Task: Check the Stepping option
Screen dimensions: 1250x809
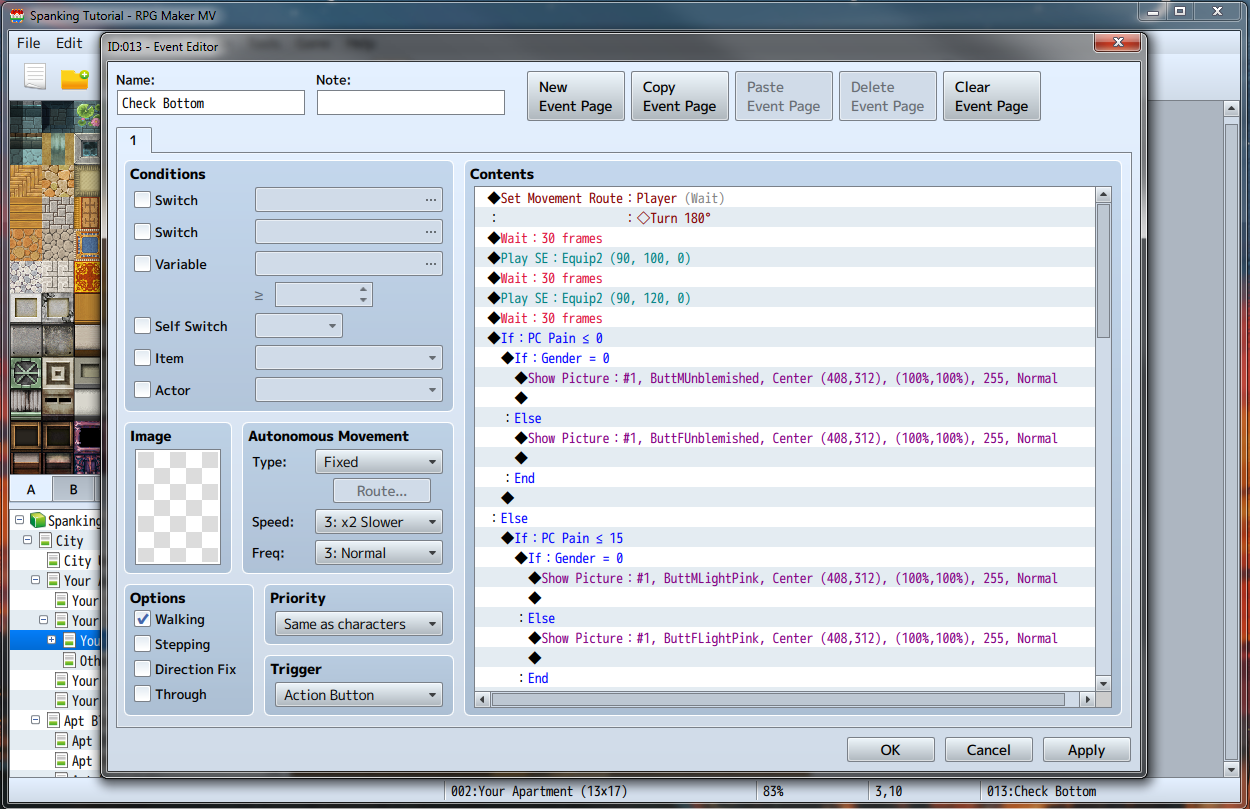Action: [143, 644]
